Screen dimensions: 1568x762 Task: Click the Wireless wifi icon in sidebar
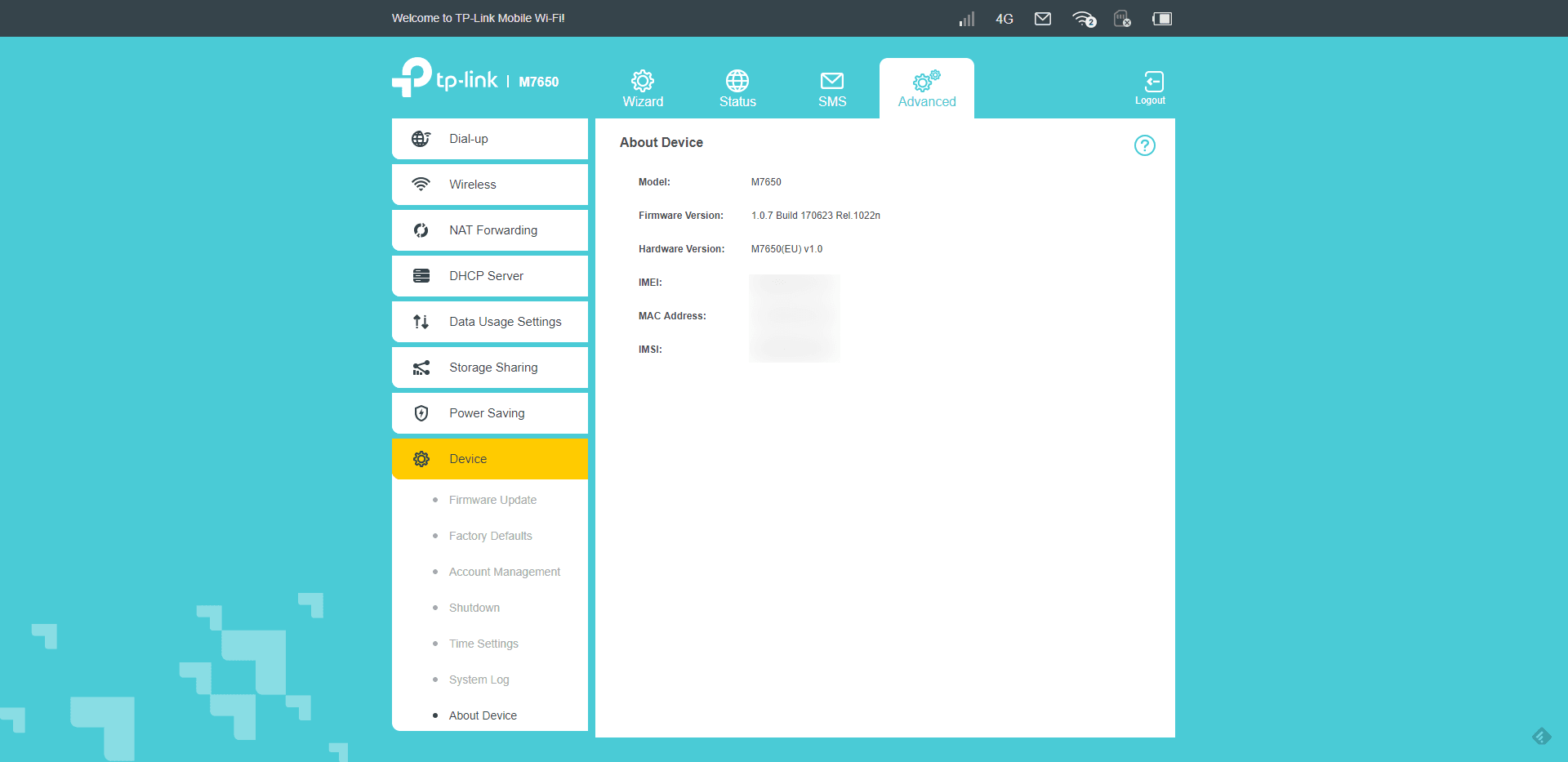tap(421, 185)
